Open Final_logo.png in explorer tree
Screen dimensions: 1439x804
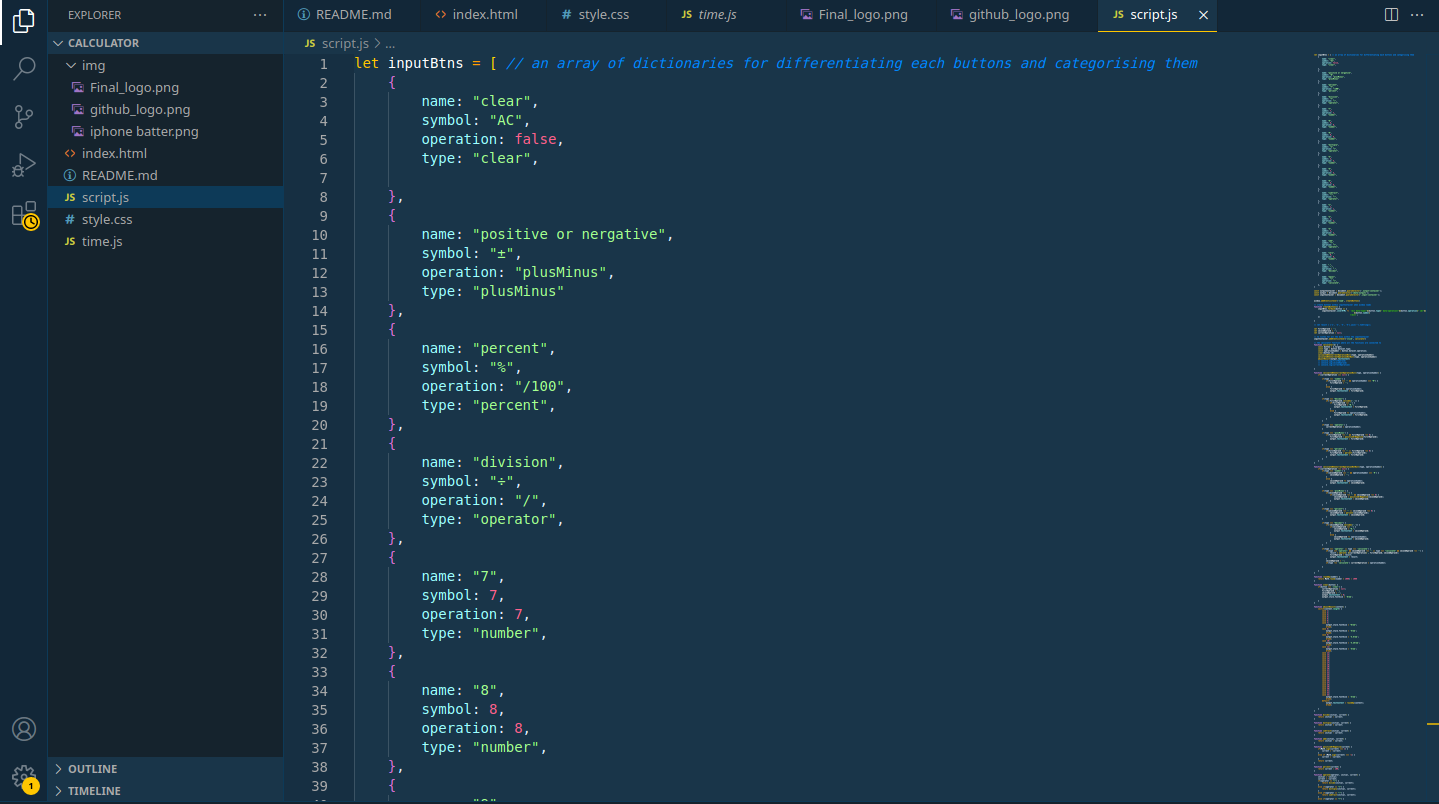click(165, 87)
